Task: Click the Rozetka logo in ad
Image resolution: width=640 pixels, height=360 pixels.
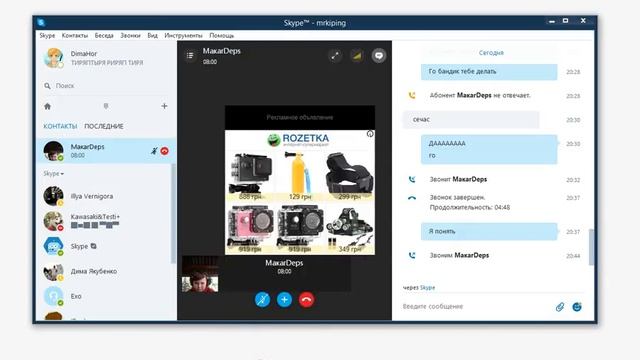Action: [x=298, y=140]
